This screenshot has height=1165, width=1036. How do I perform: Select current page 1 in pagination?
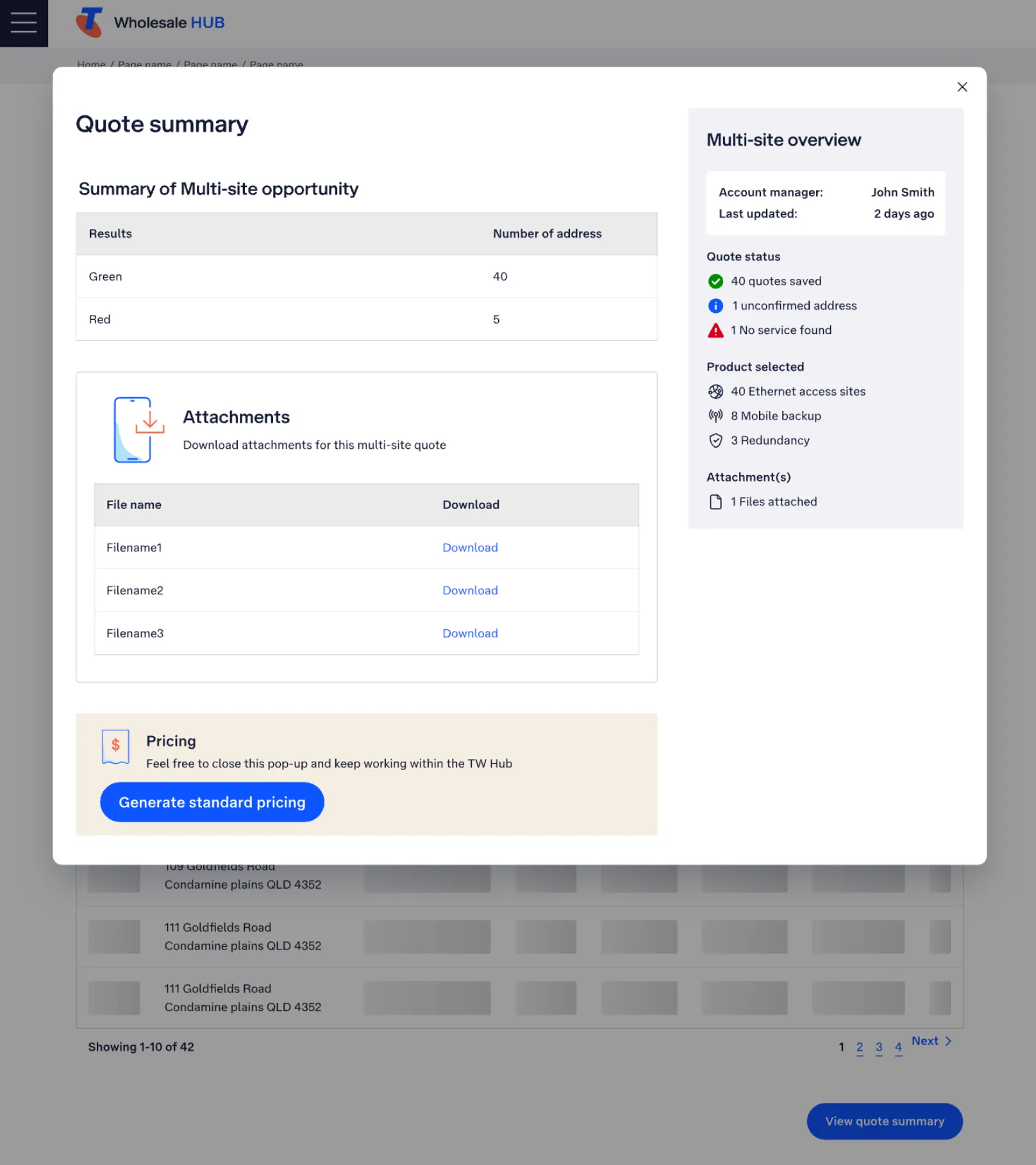[x=841, y=1047]
